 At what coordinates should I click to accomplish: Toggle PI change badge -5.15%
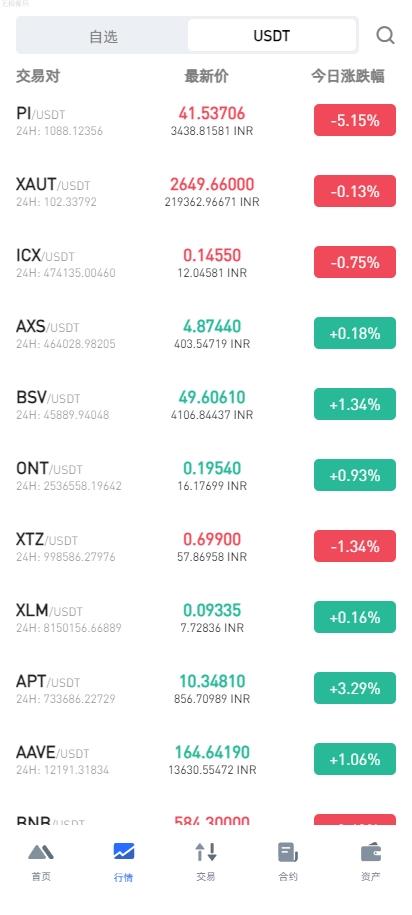(x=355, y=120)
